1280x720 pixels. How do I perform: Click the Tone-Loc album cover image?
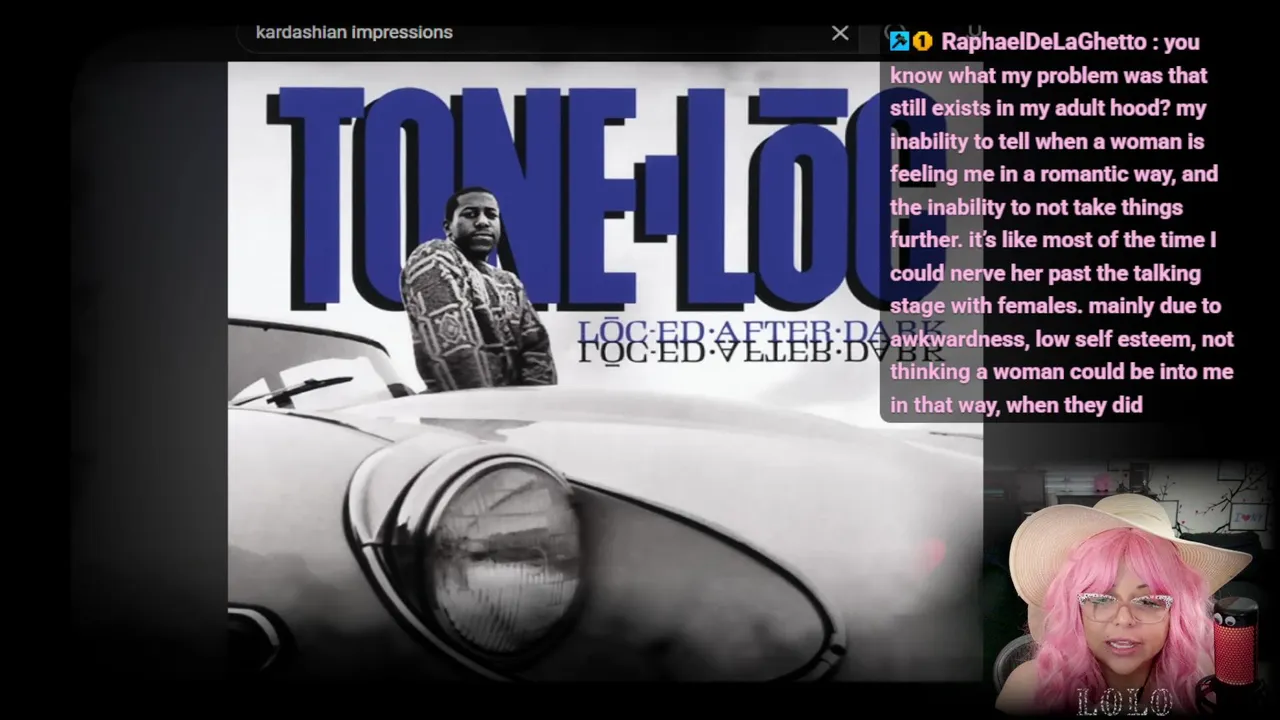pyautogui.click(x=605, y=371)
